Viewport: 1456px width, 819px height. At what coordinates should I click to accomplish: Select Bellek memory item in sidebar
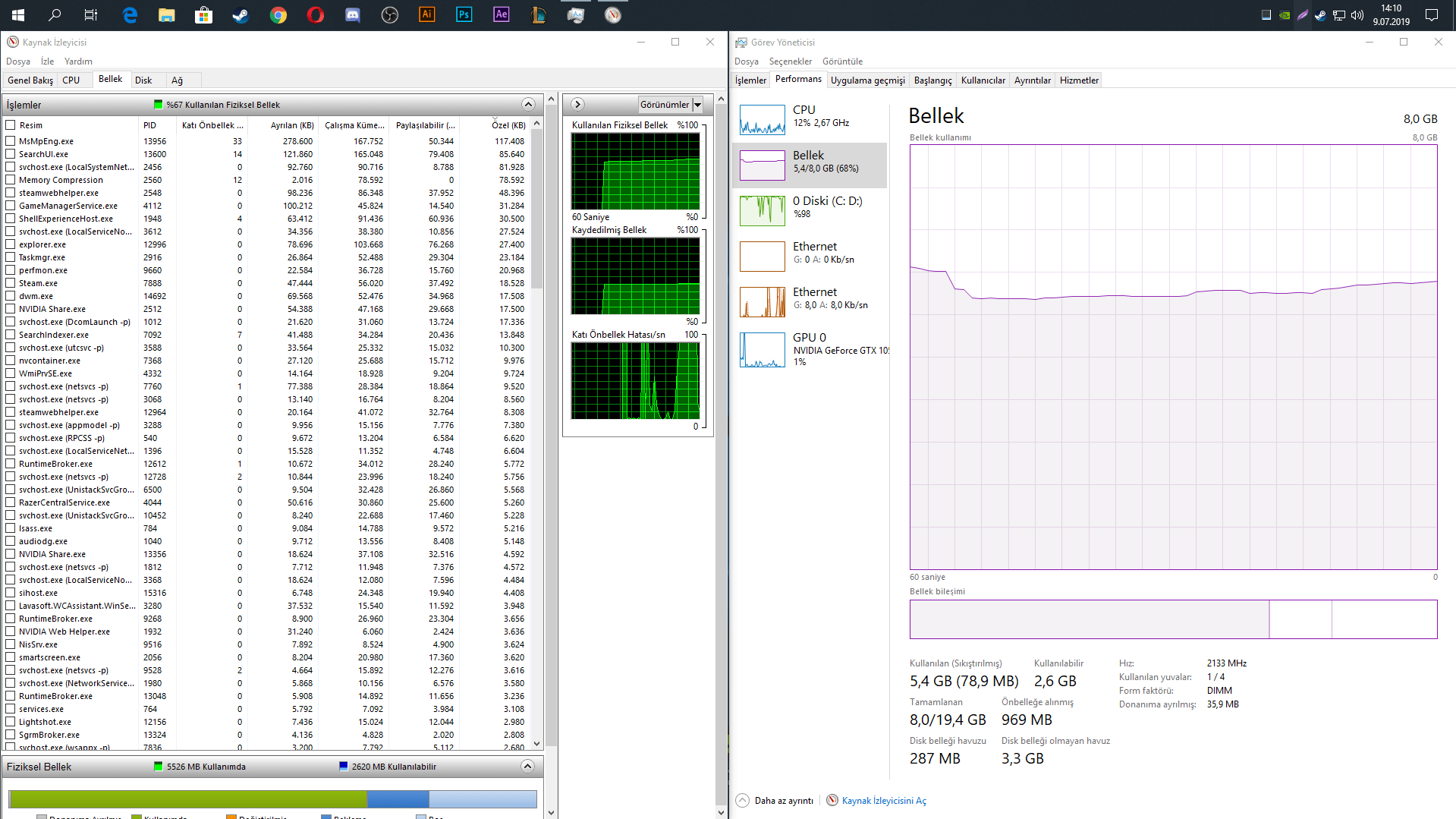pos(810,165)
